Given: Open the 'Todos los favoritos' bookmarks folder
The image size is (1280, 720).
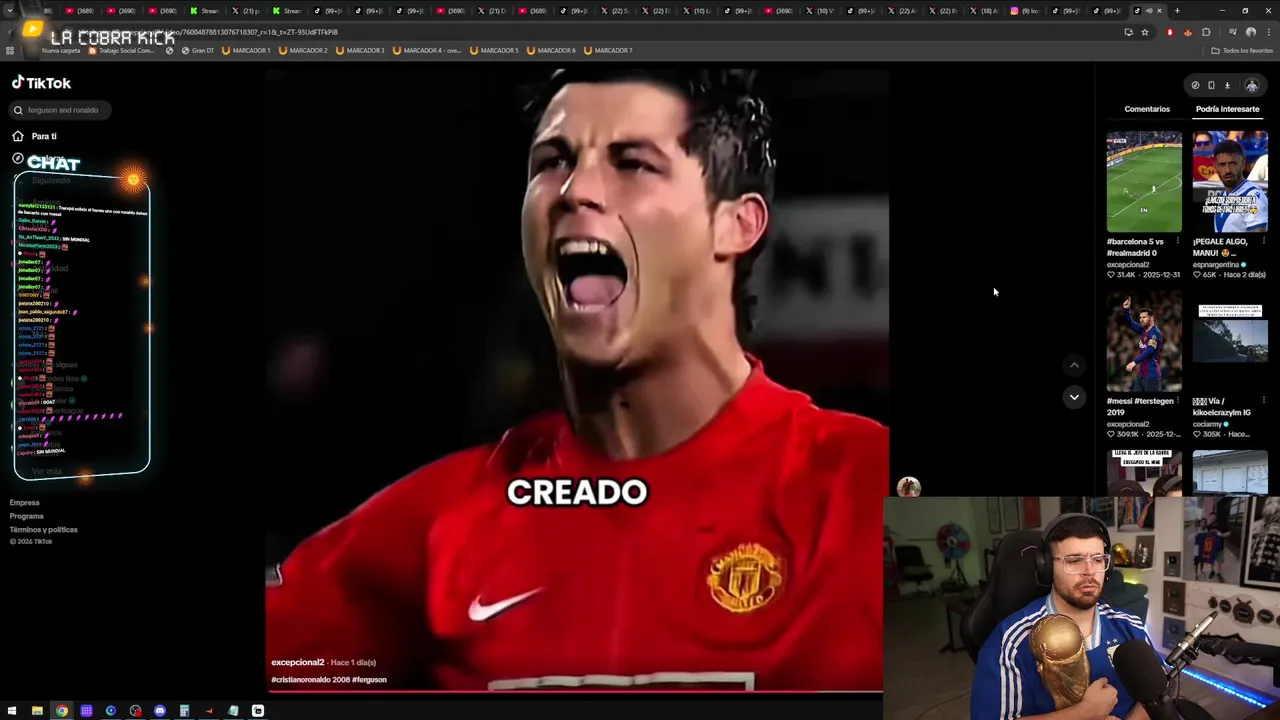Looking at the screenshot, I should point(1242,50).
